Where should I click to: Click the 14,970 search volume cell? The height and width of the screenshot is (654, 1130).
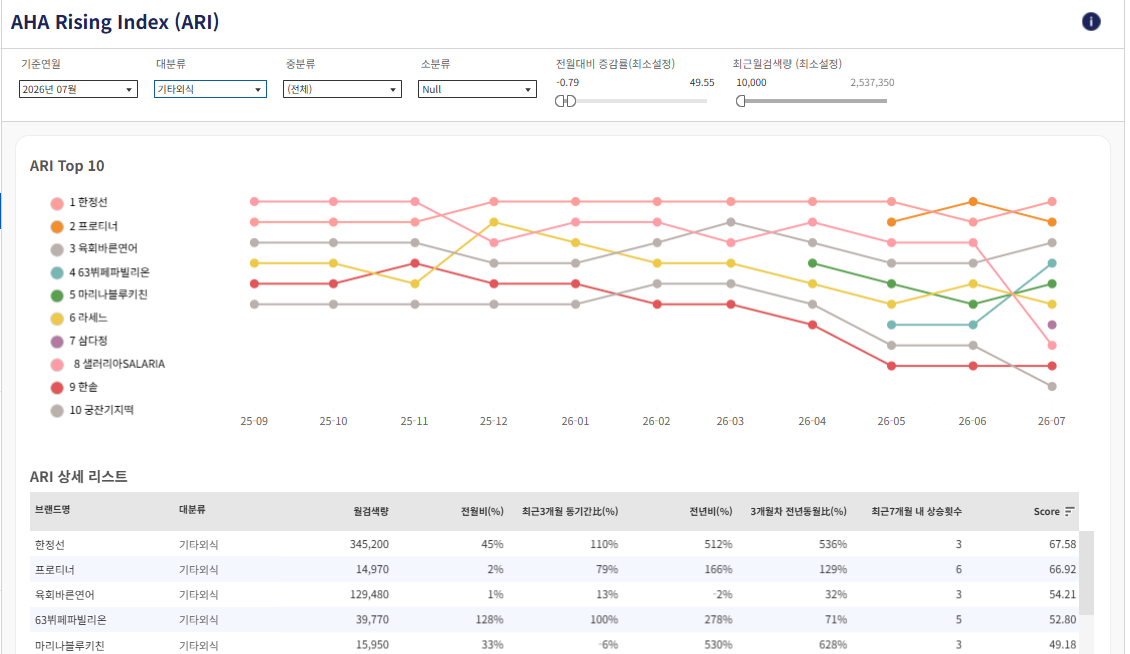tap(372, 570)
